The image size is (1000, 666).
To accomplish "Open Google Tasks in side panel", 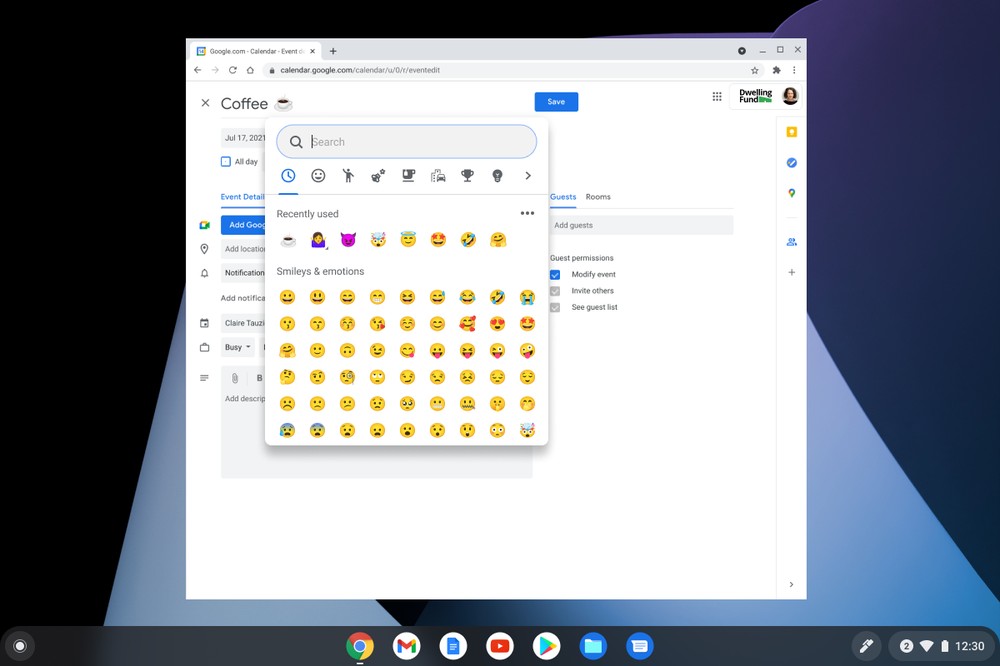I will pos(791,162).
